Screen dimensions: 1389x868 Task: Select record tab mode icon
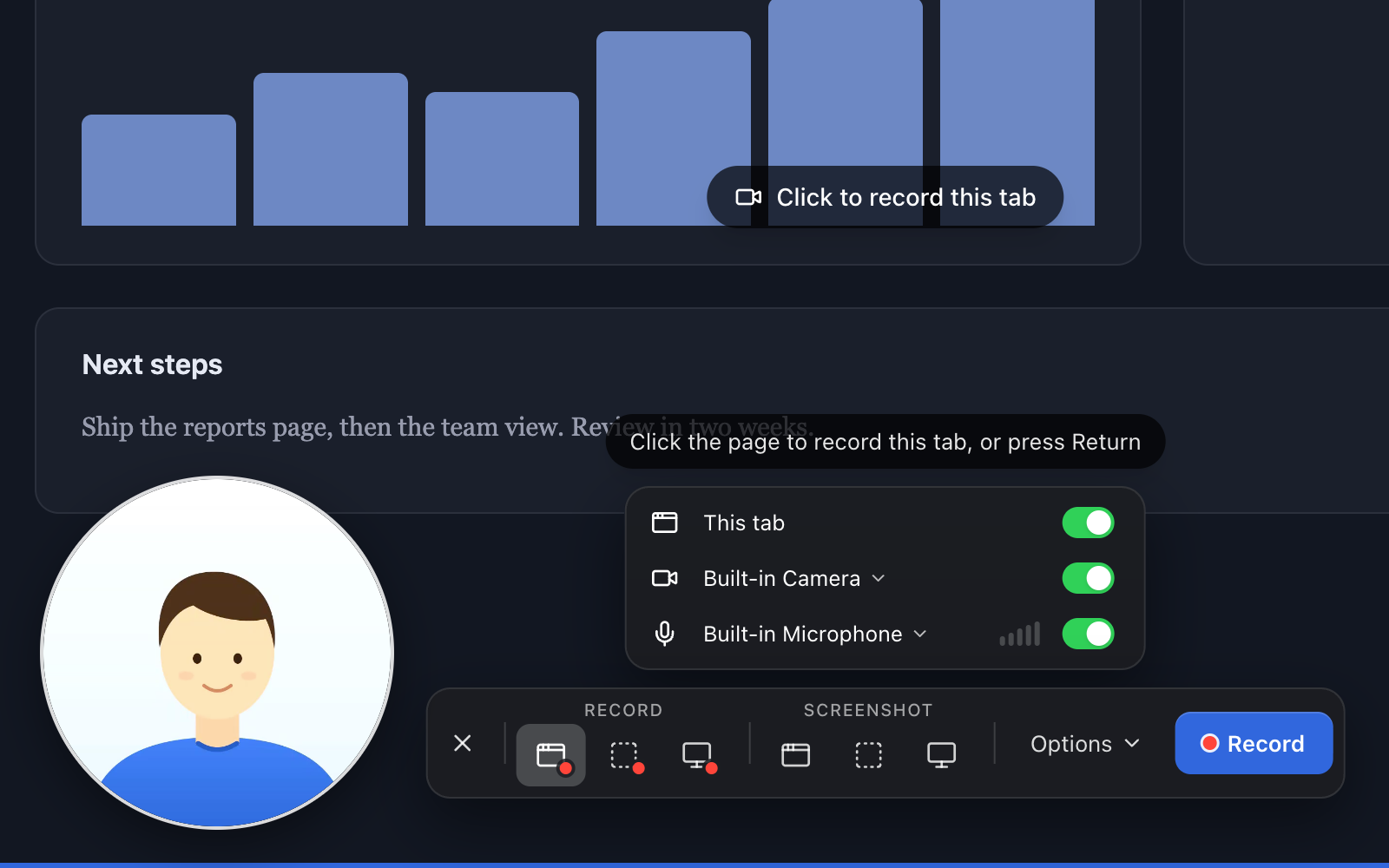[x=551, y=755]
